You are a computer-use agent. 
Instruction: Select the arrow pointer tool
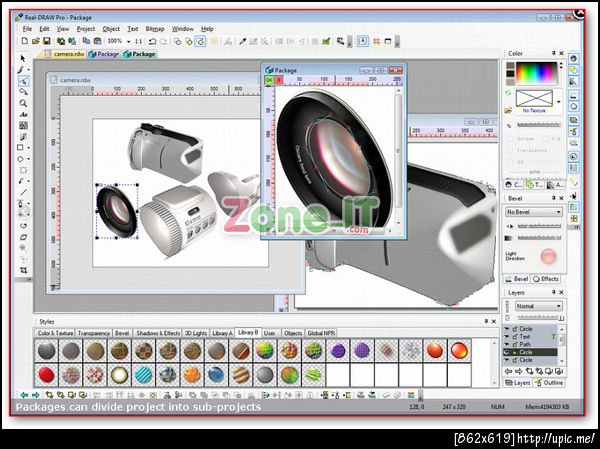23,58
